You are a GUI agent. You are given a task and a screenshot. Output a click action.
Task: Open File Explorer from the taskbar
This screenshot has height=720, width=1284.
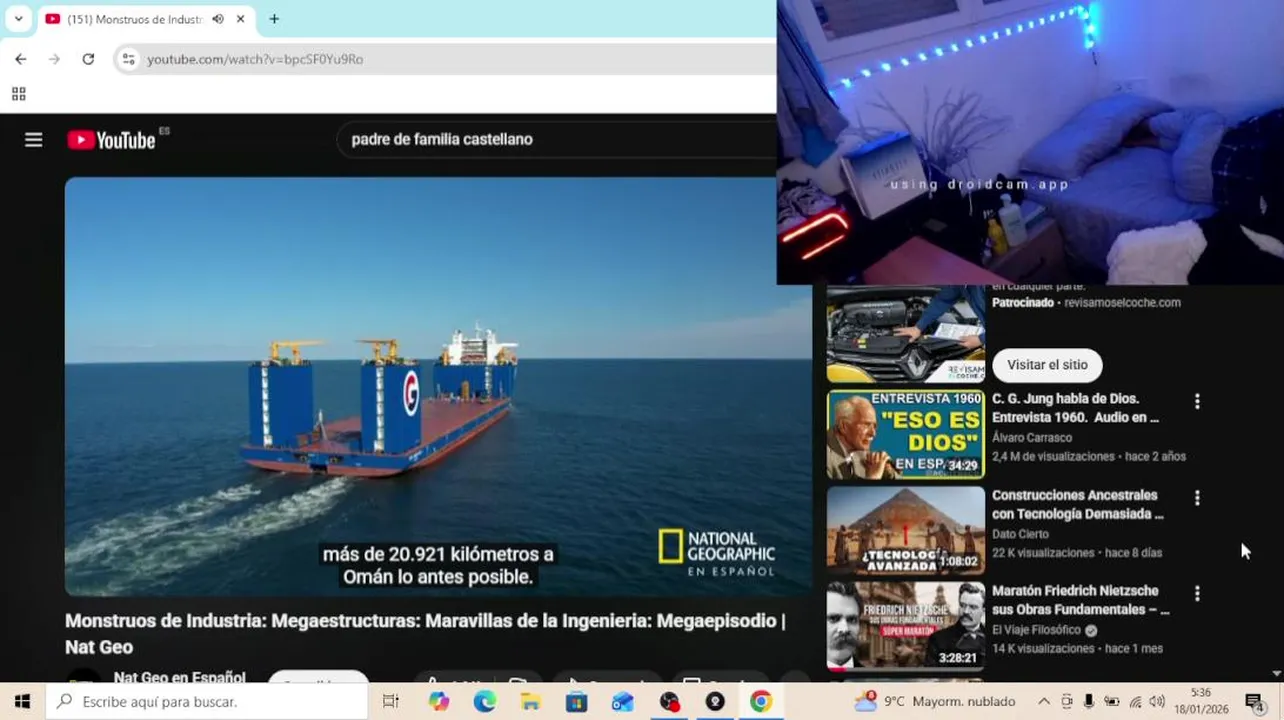[530, 702]
